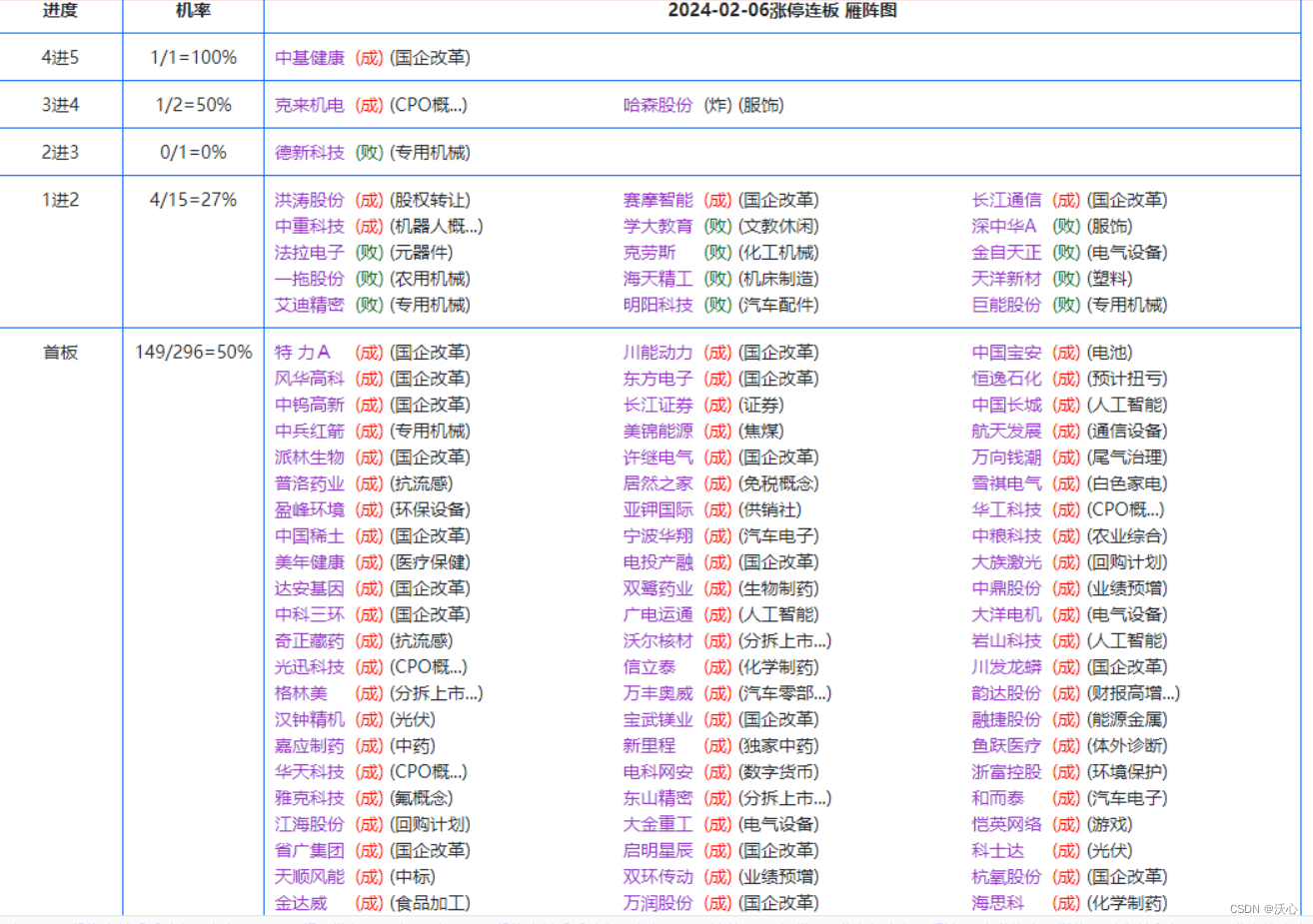Click 万向钱潮 stock link
The image size is (1313, 924).
[1006, 458]
